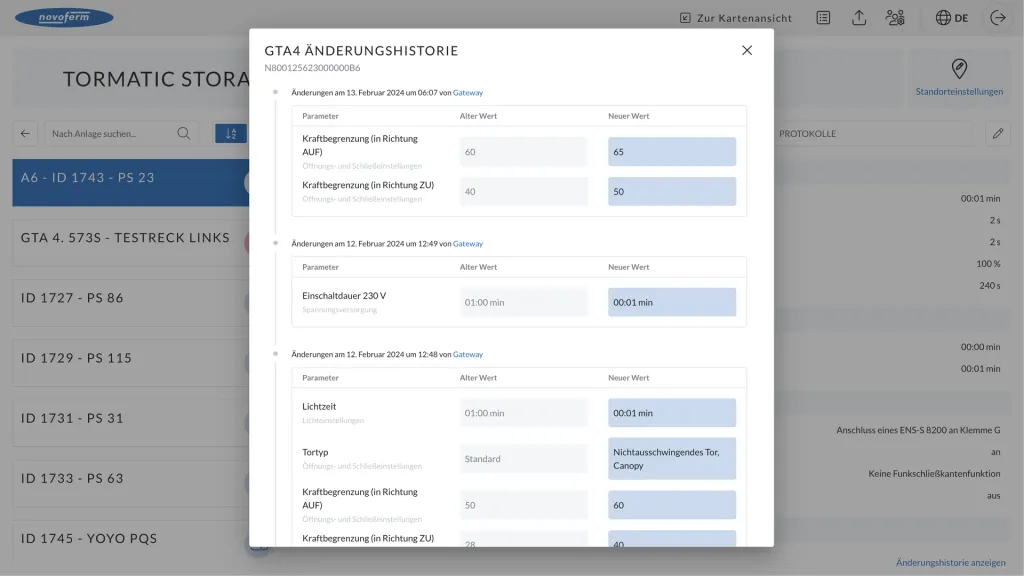Click the logout icon
This screenshot has width=1024, height=576.
[998, 18]
